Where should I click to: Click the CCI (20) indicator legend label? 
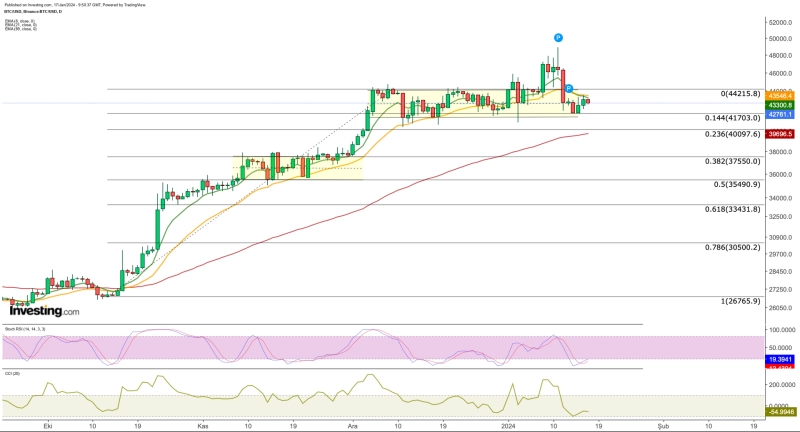13,371
